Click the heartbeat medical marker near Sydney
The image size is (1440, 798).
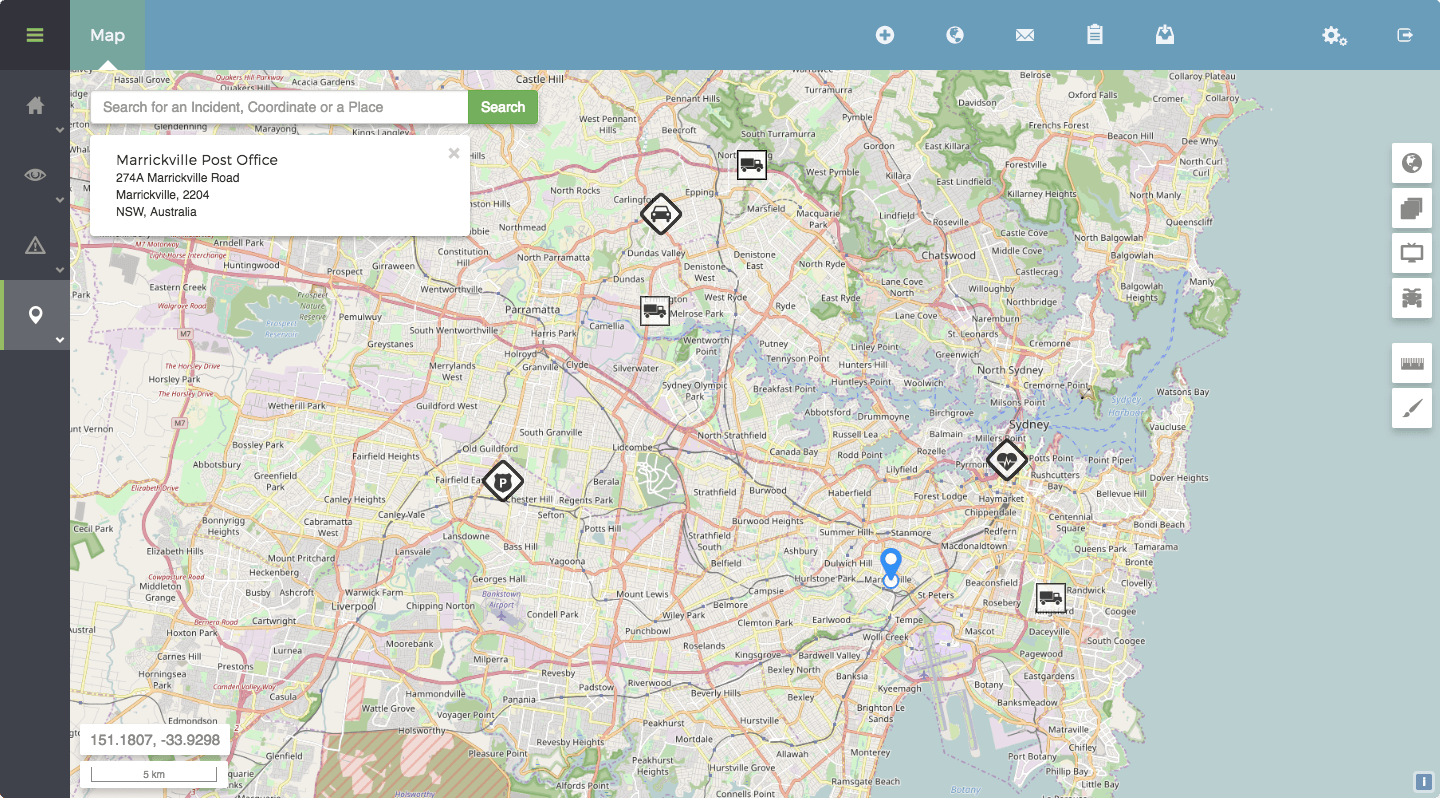[x=1006, y=460]
